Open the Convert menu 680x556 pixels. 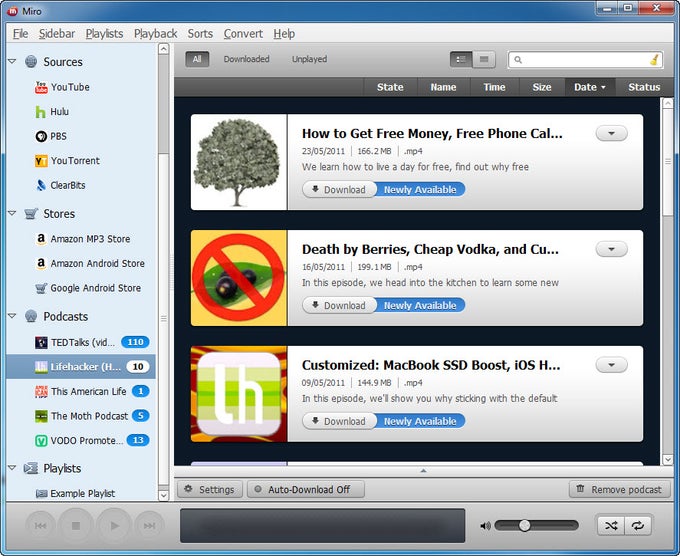pos(243,33)
